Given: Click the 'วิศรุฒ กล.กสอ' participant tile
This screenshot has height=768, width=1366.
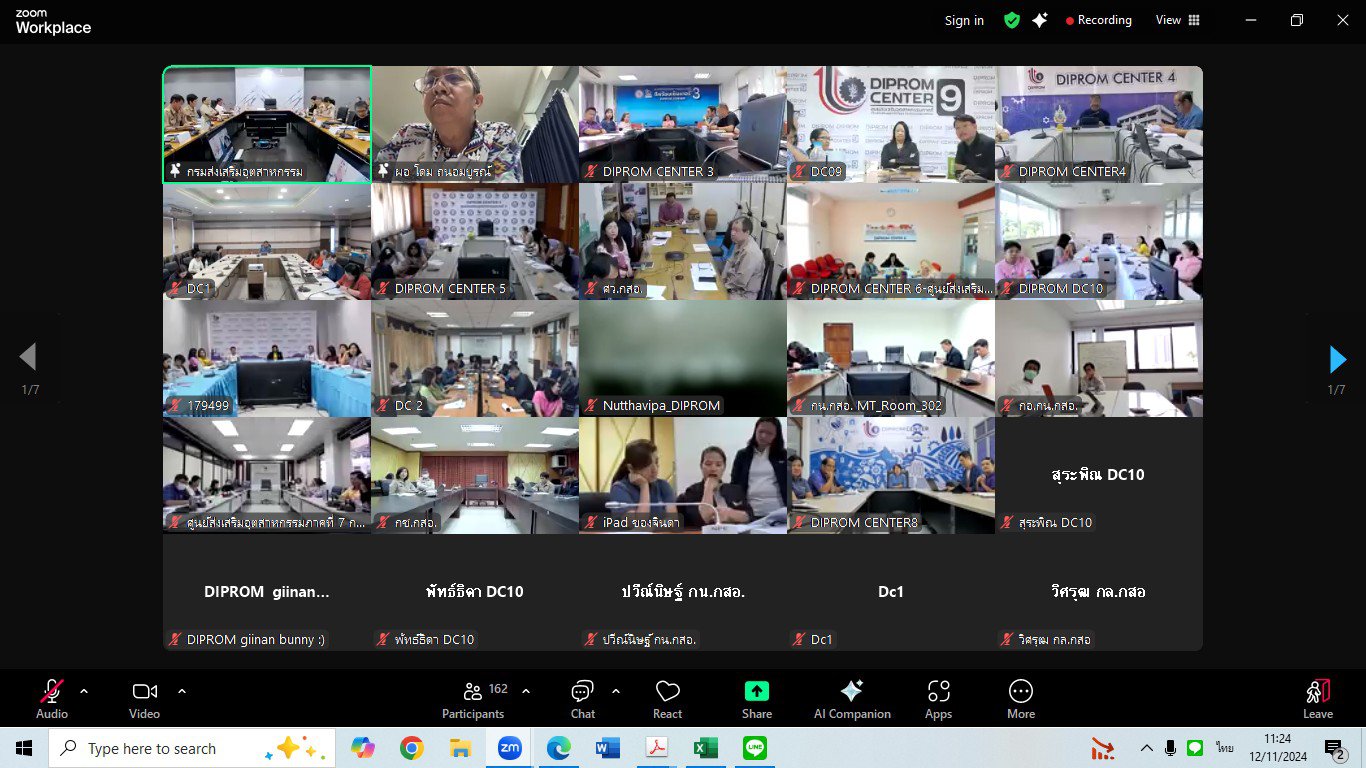Looking at the screenshot, I should point(1099,592).
